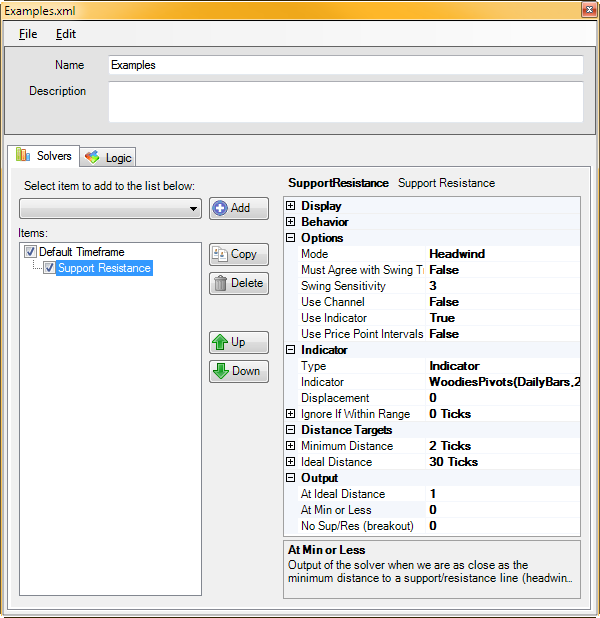
Task: Switch to the Logic tab
Action: [x=108, y=158]
